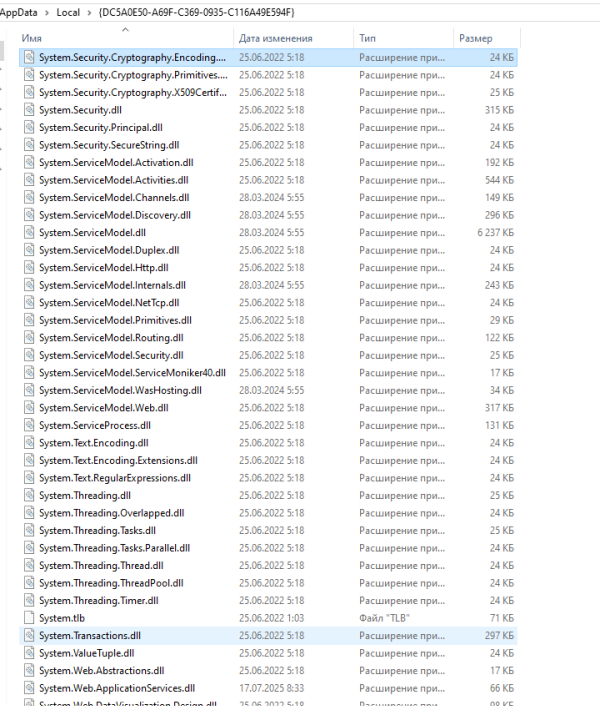
Task: Click the Файл "TLB" type cell
Action: [384, 618]
